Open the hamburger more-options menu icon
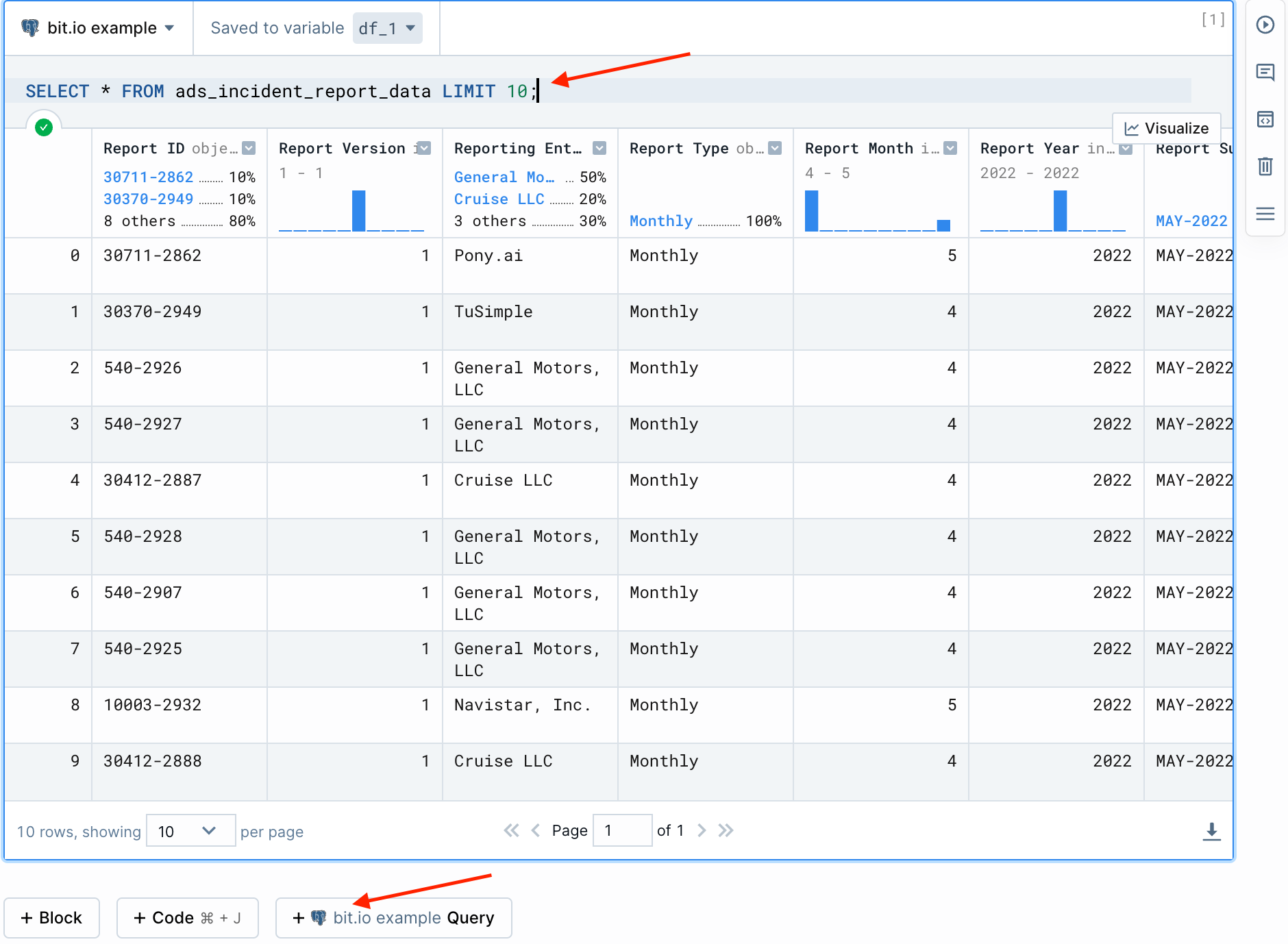This screenshot has height=944, width=1288. coord(1265,214)
